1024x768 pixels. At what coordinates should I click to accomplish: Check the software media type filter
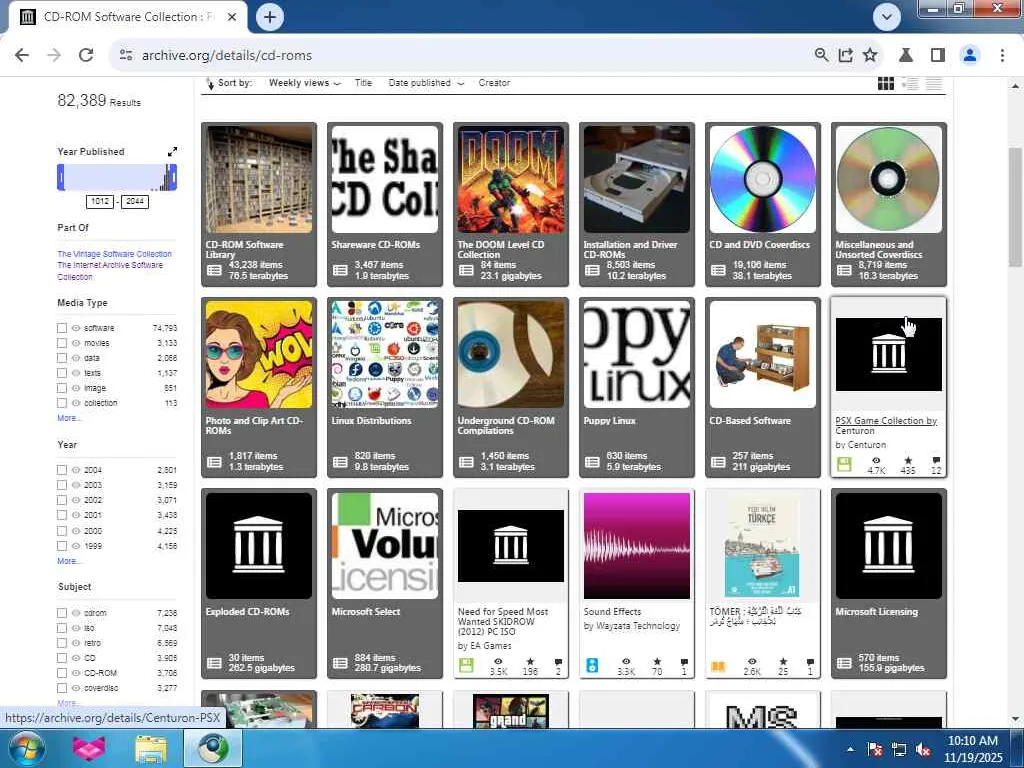point(62,328)
